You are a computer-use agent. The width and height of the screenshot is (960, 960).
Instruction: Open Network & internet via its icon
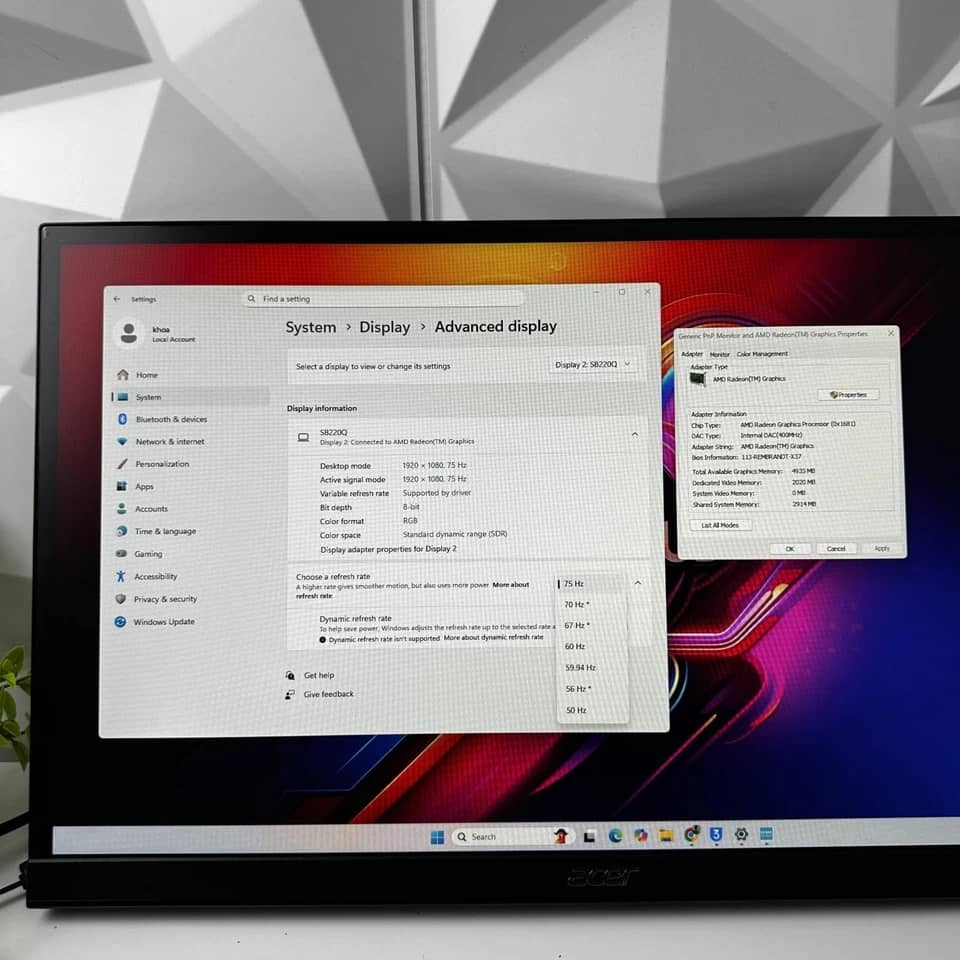(122, 441)
